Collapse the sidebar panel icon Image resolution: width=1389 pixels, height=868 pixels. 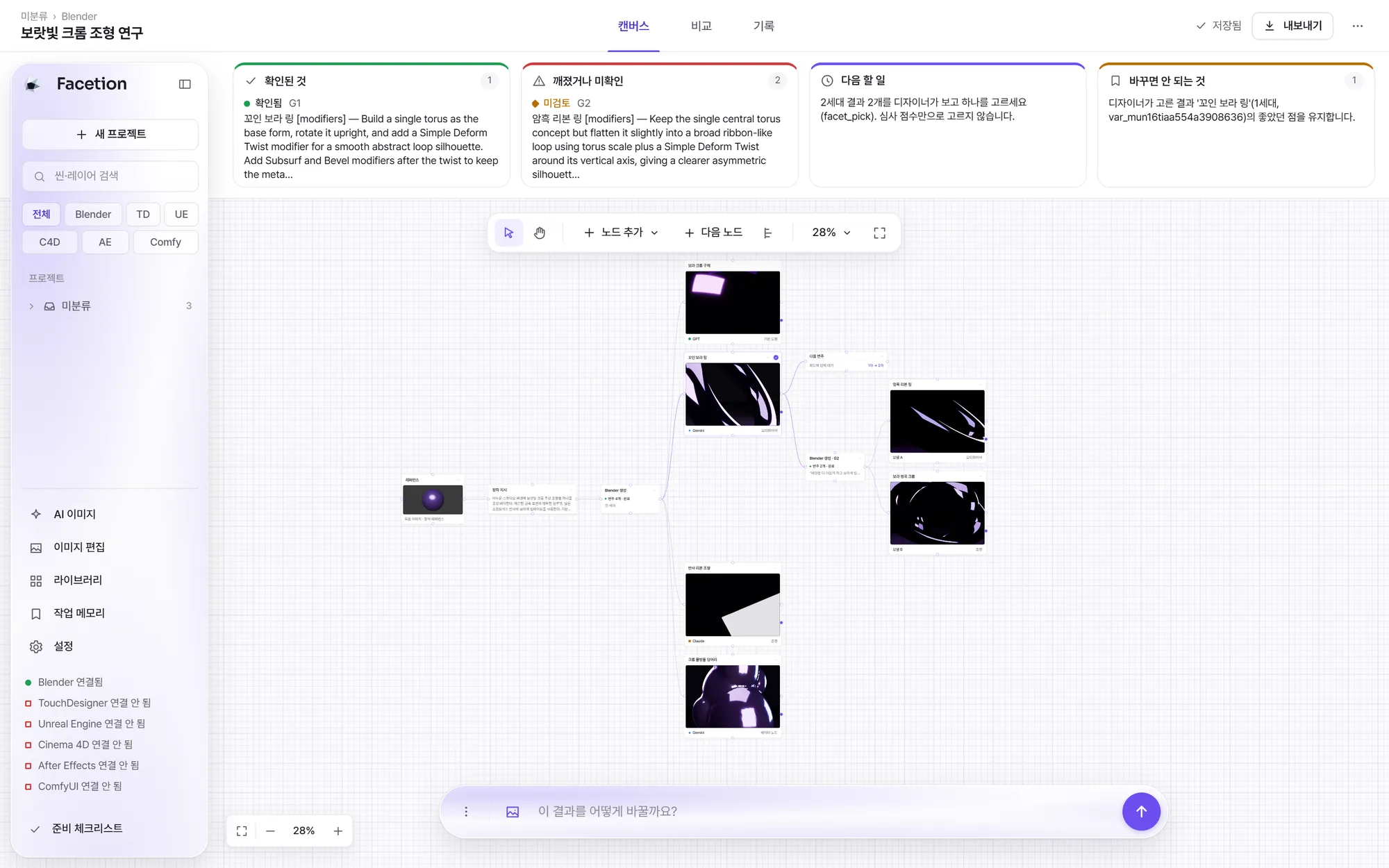click(185, 84)
